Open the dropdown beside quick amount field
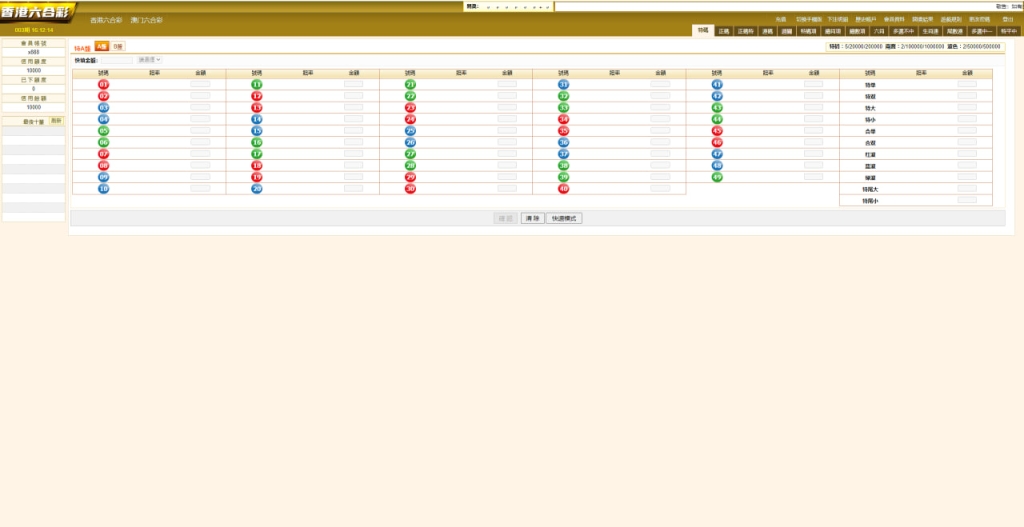 pos(149,60)
